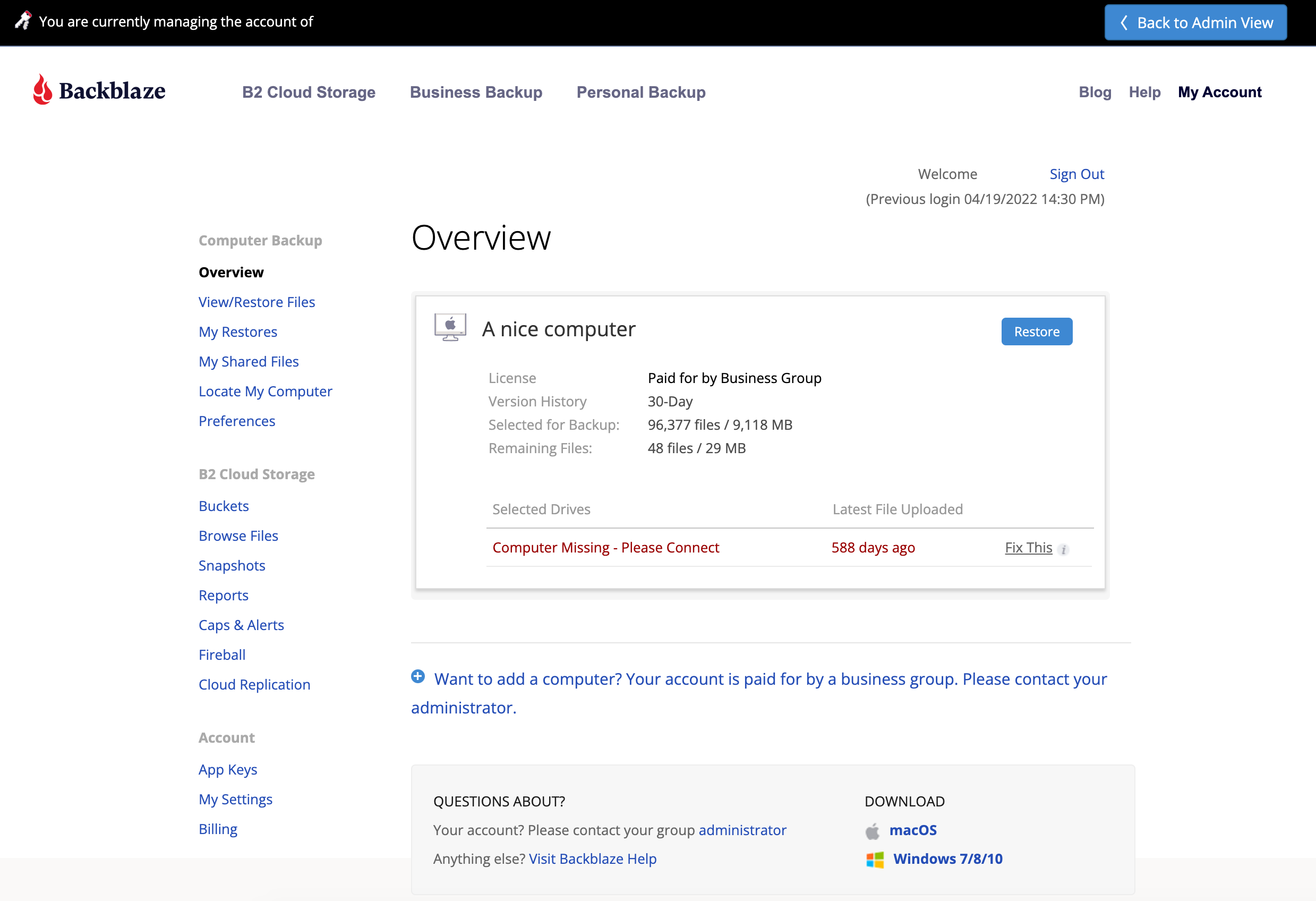Open Cloud Replication
Viewport: 1316px width, 901px height.
(254, 684)
